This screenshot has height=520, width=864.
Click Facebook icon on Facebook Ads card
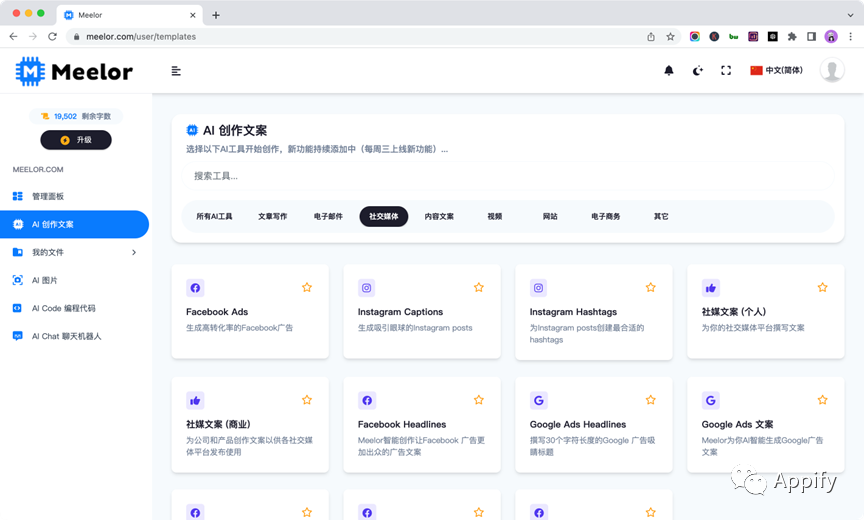[195, 288]
